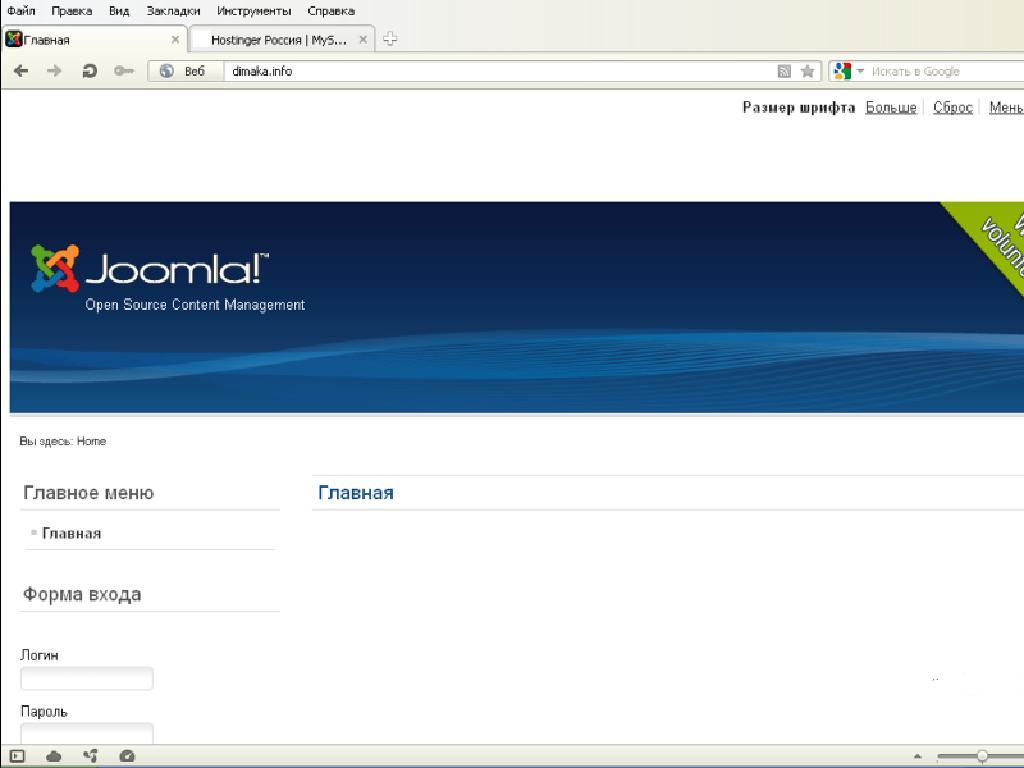Image resolution: width=1024 pixels, height=768 pixels.
Task: Click the dimaka.info address bar
Action: (x=500, y=71)
